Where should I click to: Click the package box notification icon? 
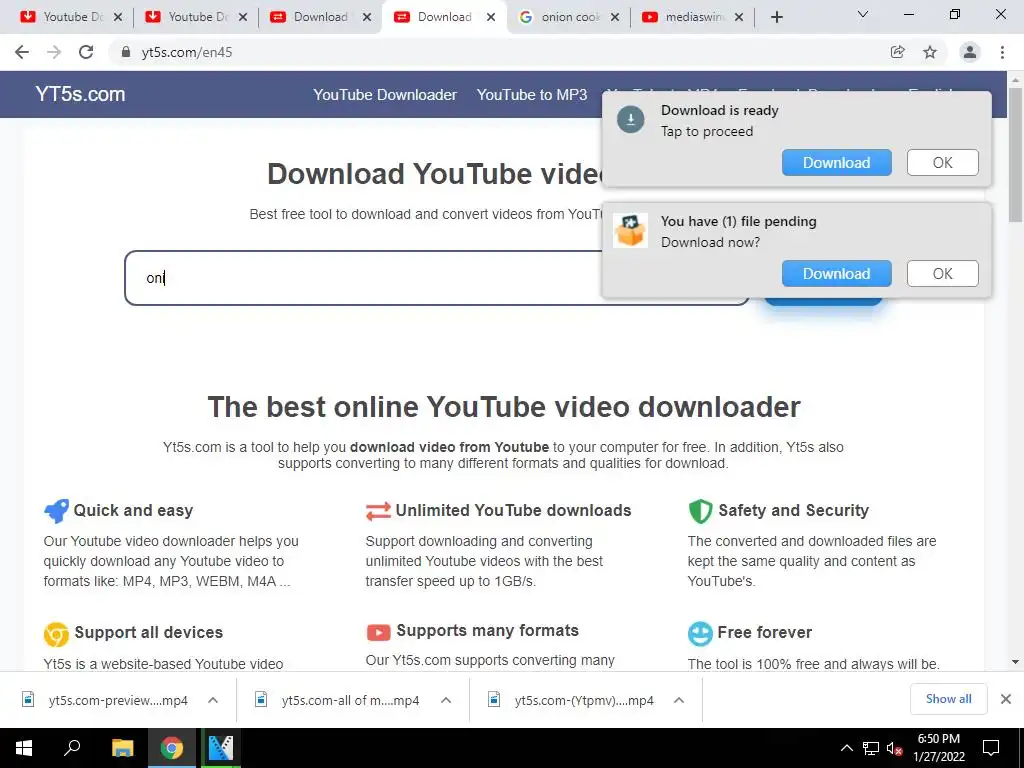(630, 231)
